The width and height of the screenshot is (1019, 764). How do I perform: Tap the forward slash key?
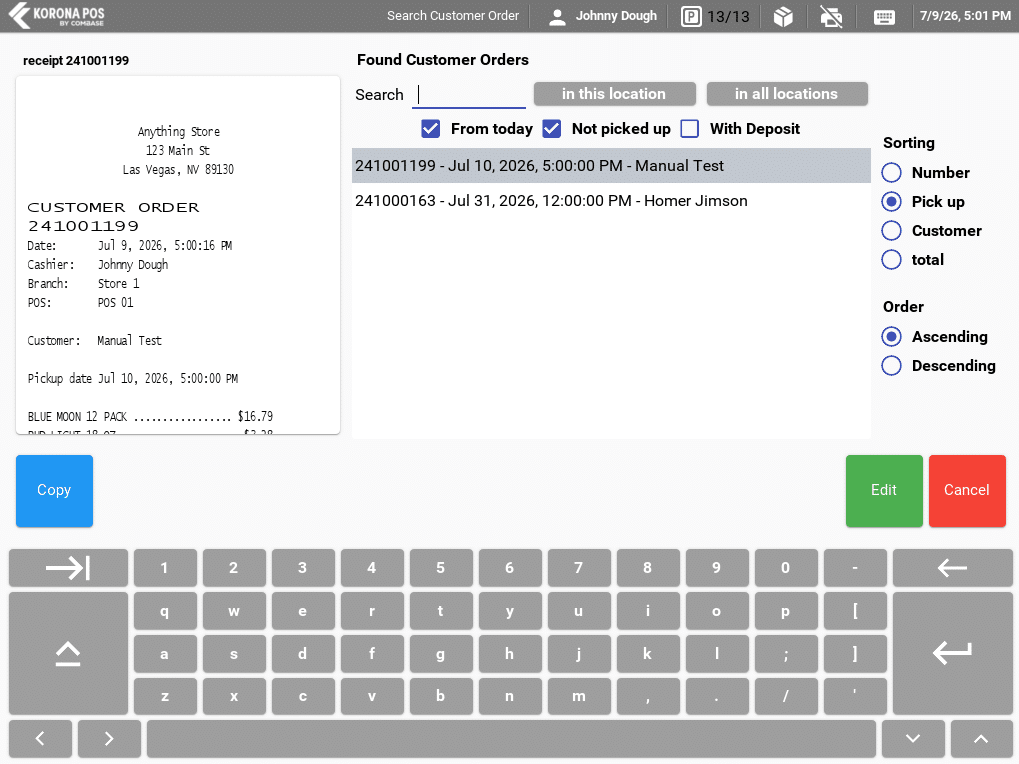click(786, 696)
